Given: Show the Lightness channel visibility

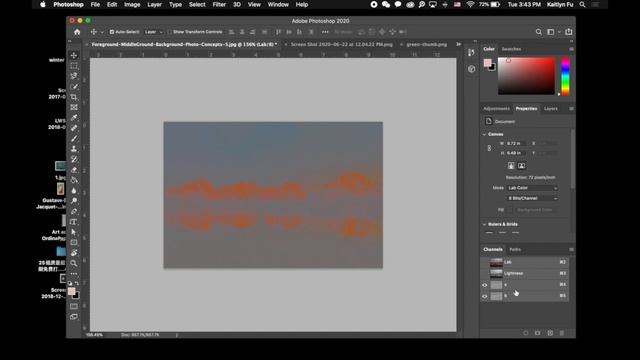Looking at the screenshot, I should coord(485,273).
